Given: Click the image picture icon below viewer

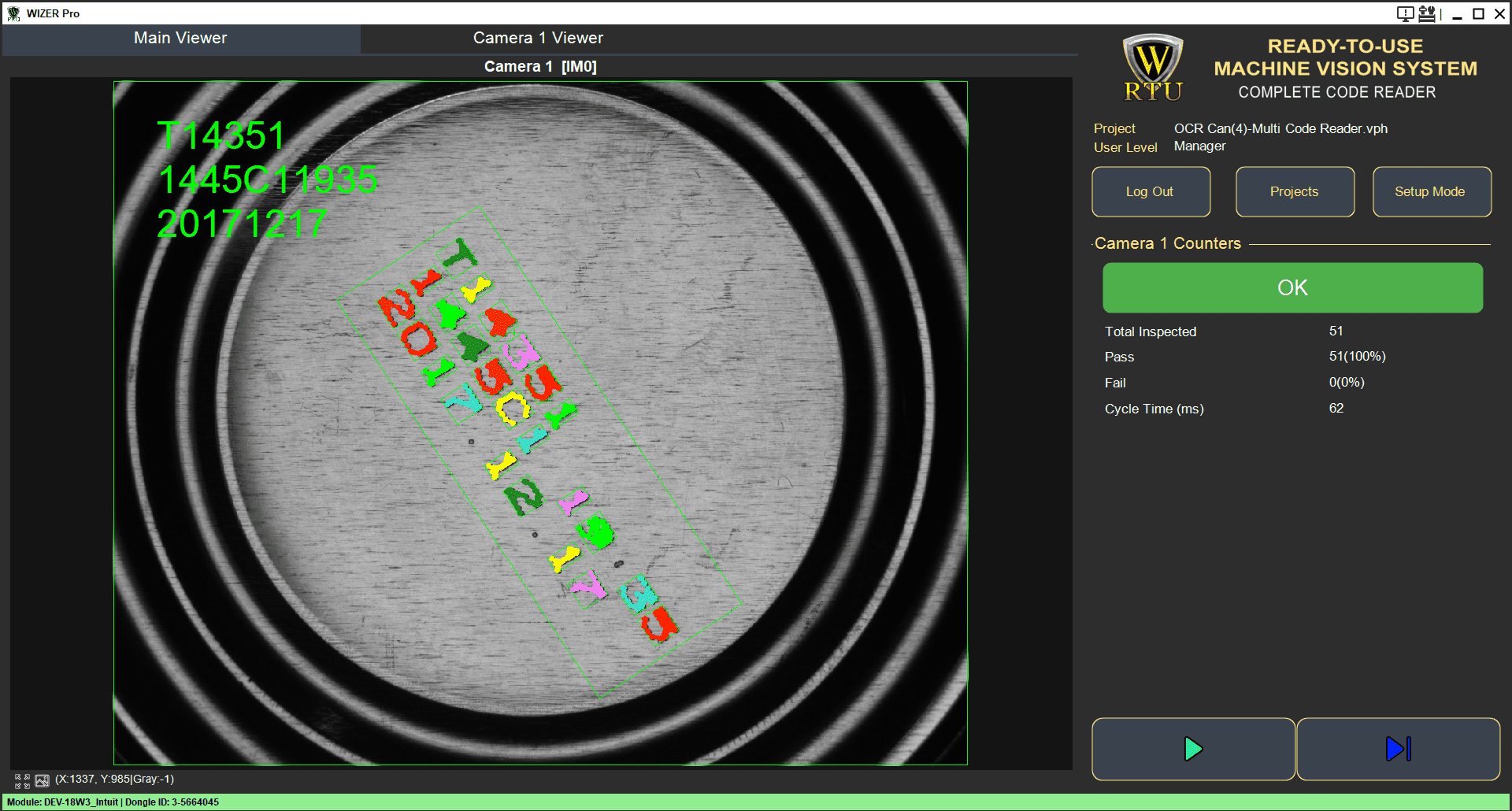Looking at the screenshot, I should tap(43, 780).
